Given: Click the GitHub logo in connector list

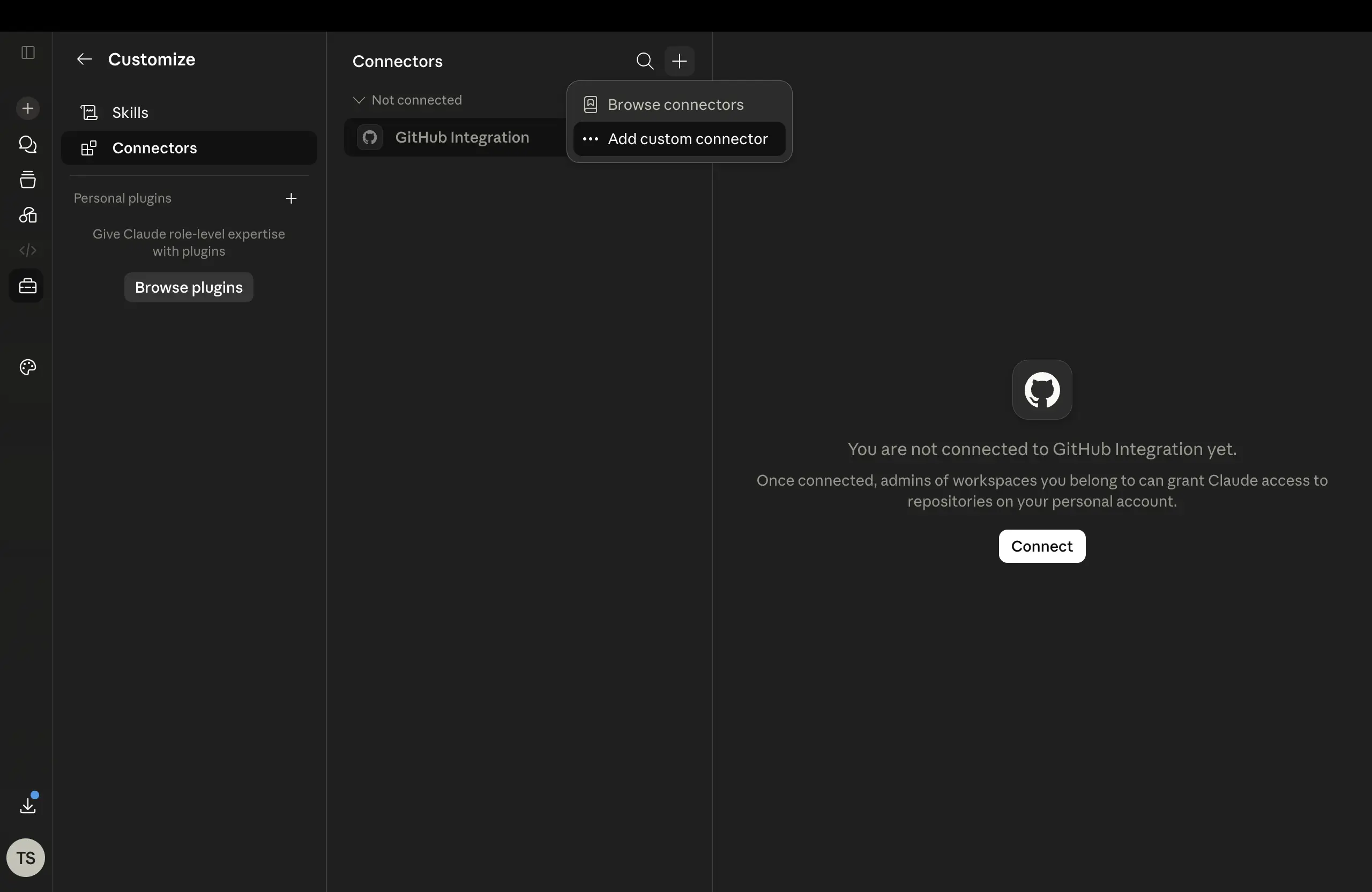Looking at the screenshot, I should (369, 137).
